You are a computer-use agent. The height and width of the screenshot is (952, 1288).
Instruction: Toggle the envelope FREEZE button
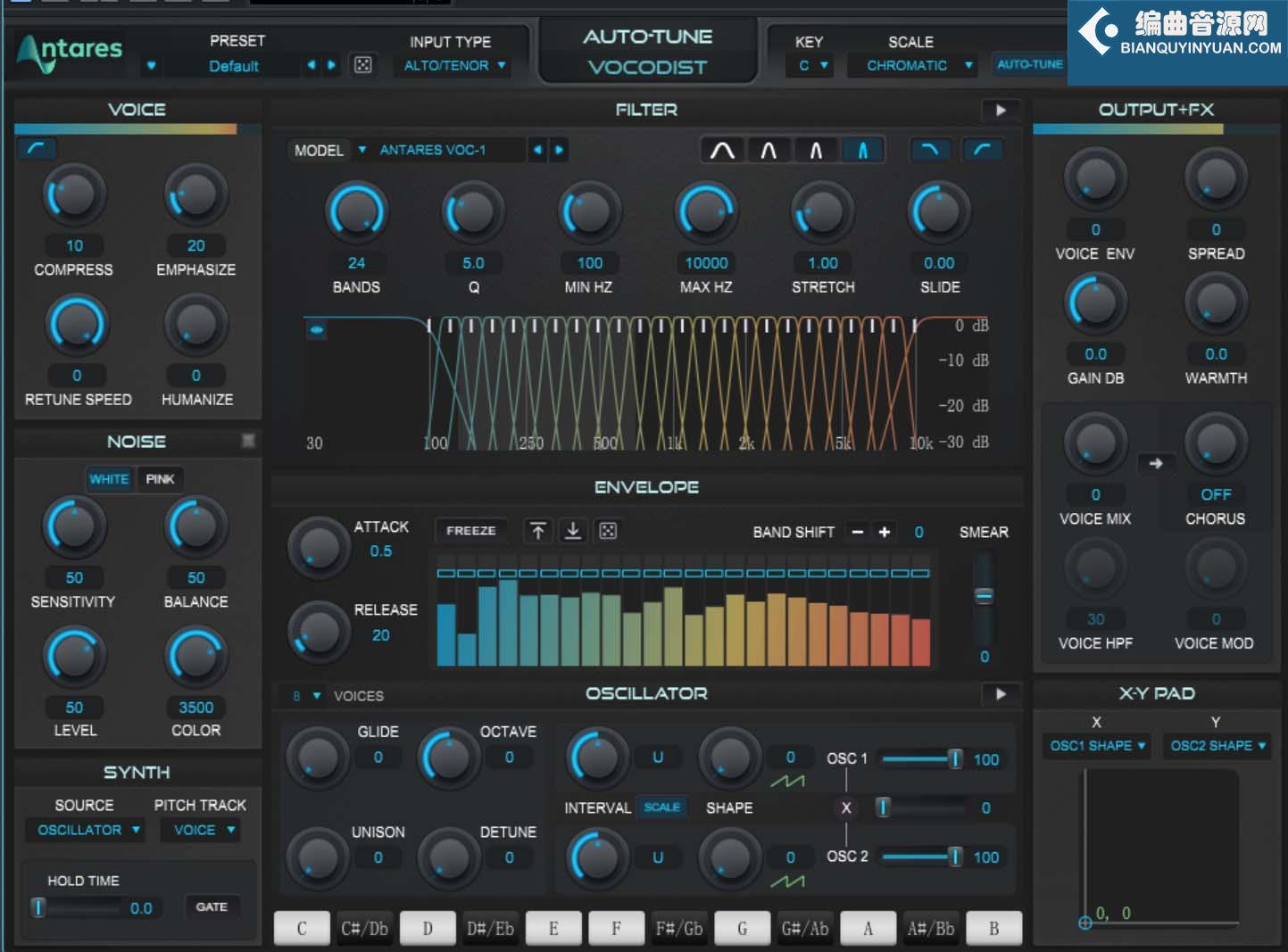[x=471, y=530]
